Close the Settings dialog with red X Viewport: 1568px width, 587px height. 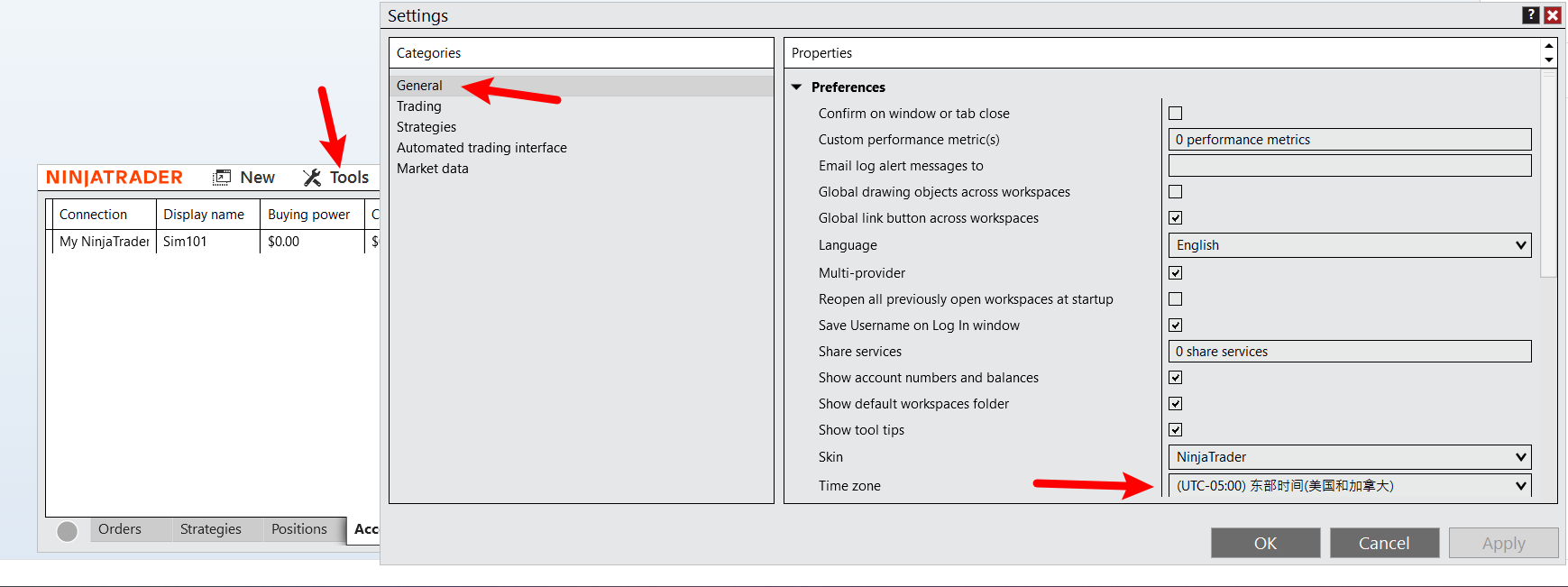click(1552, 15)
